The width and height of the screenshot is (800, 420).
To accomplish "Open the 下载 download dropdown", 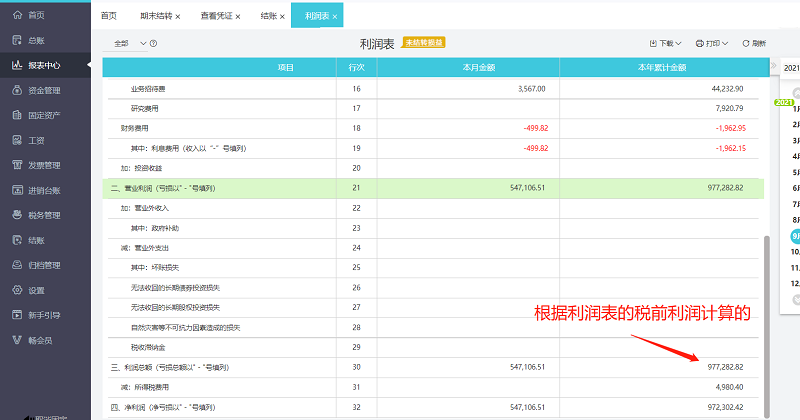I will click(666, 44).
